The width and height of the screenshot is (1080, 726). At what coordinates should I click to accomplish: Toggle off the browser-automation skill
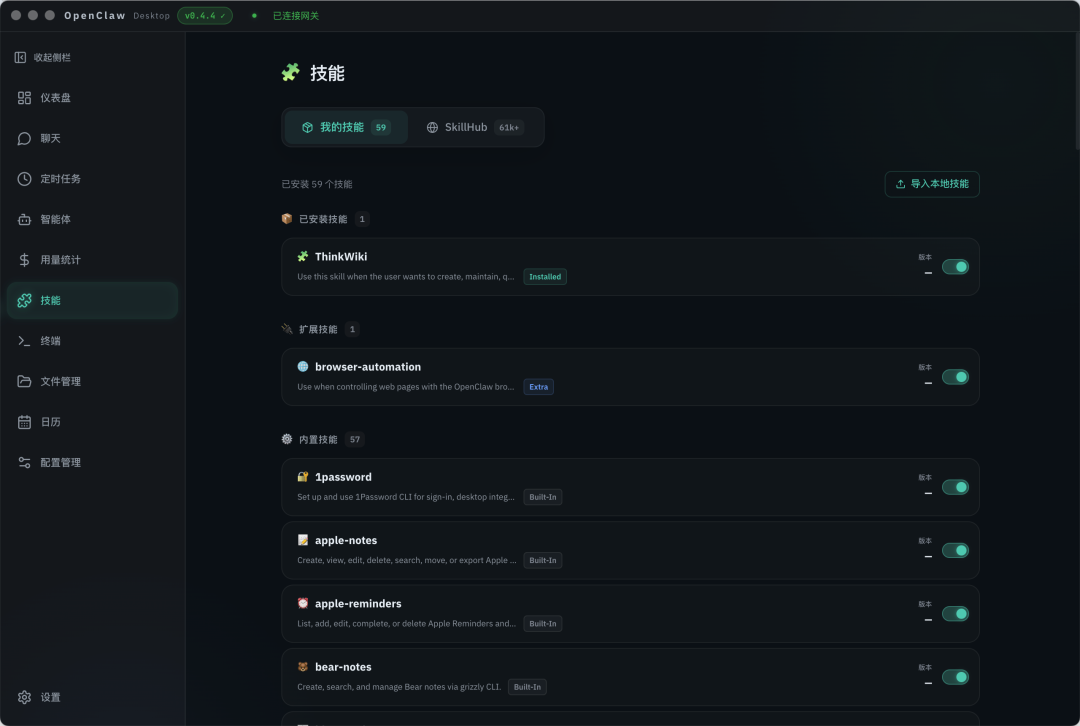955,377
